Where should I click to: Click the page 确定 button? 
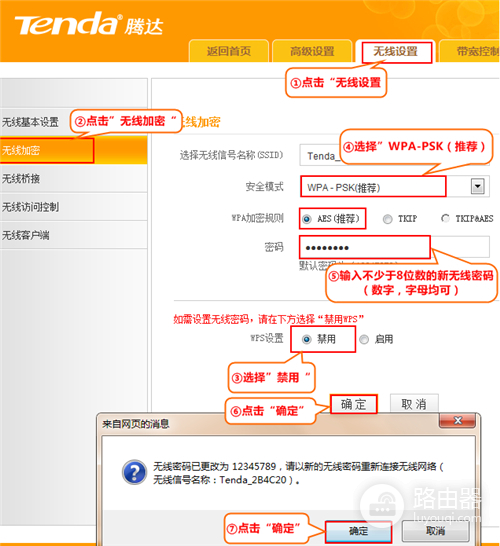tap(353, 404)
